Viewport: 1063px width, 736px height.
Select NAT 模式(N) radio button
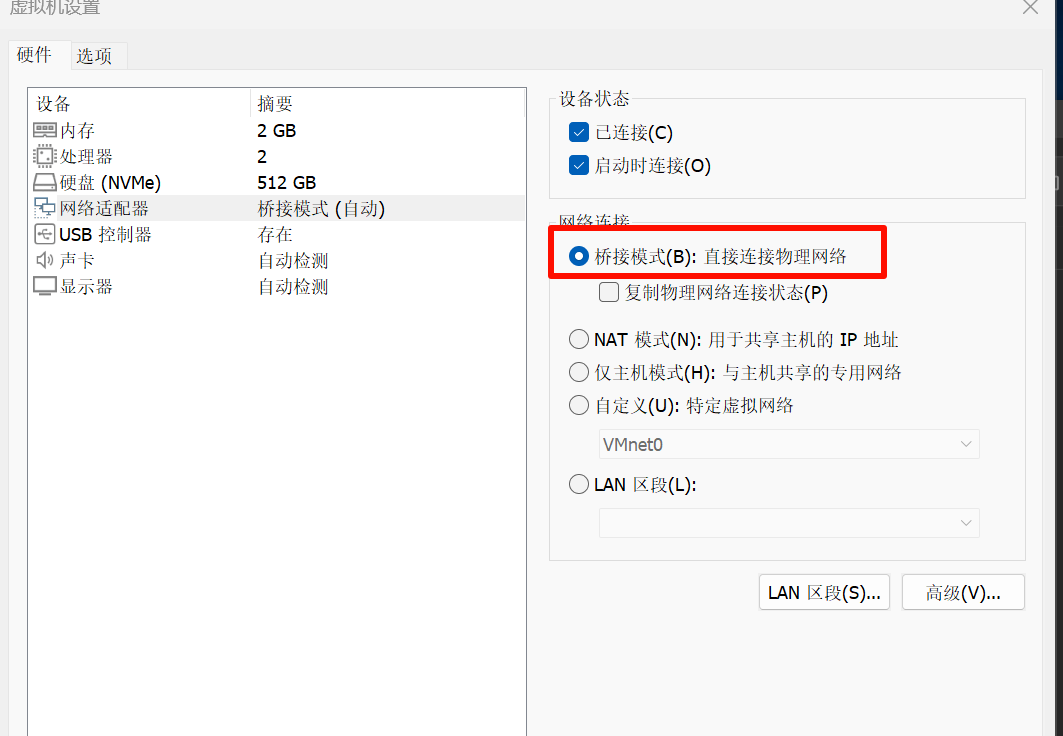578,340
